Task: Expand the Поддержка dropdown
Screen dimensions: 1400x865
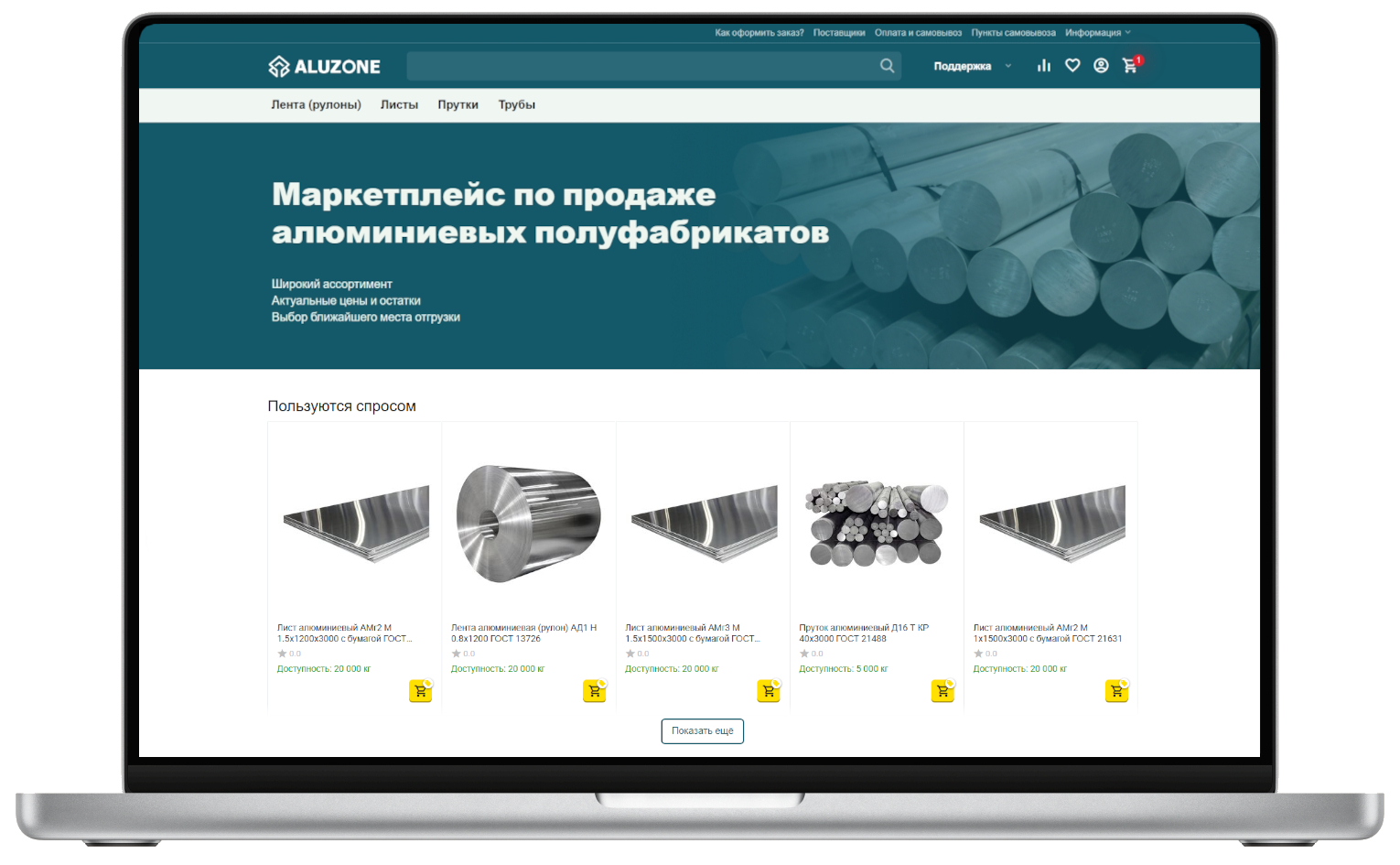Action: point(972,66)
